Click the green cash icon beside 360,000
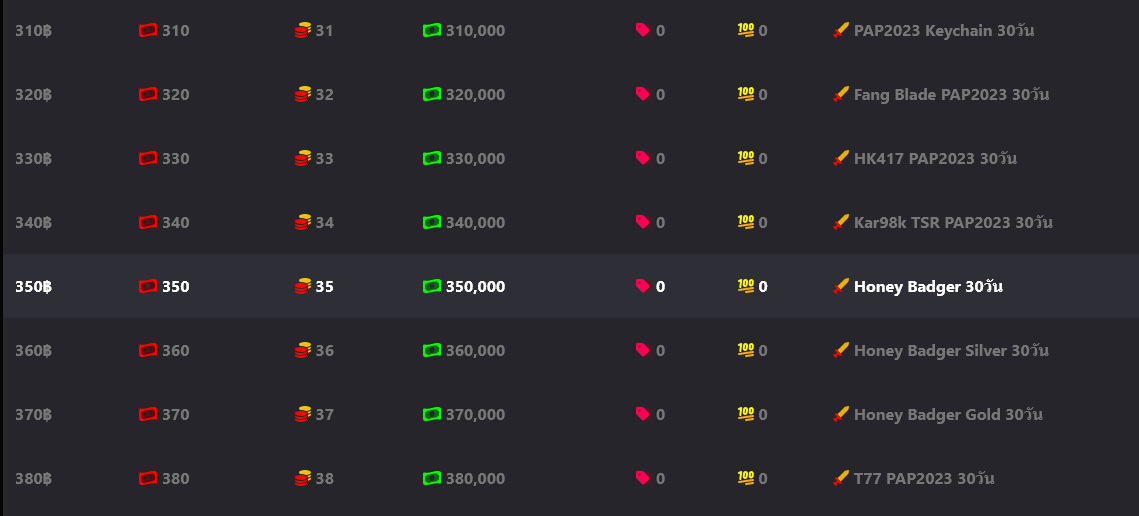This screenshot has width=1139, height=516. pos(432,350)
